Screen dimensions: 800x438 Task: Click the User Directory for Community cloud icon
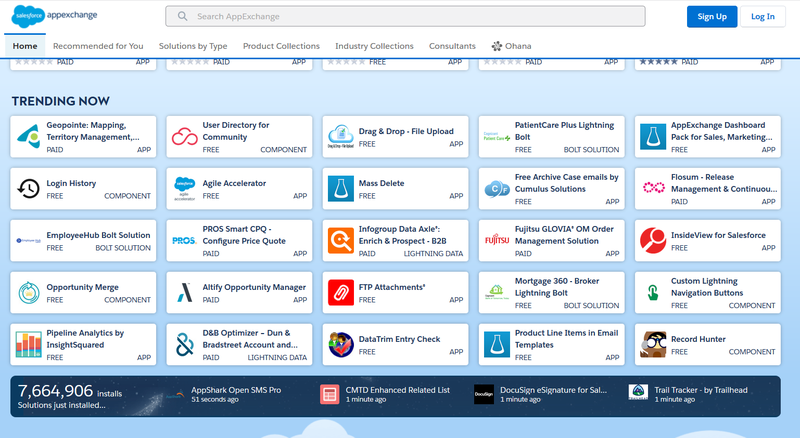184,136
